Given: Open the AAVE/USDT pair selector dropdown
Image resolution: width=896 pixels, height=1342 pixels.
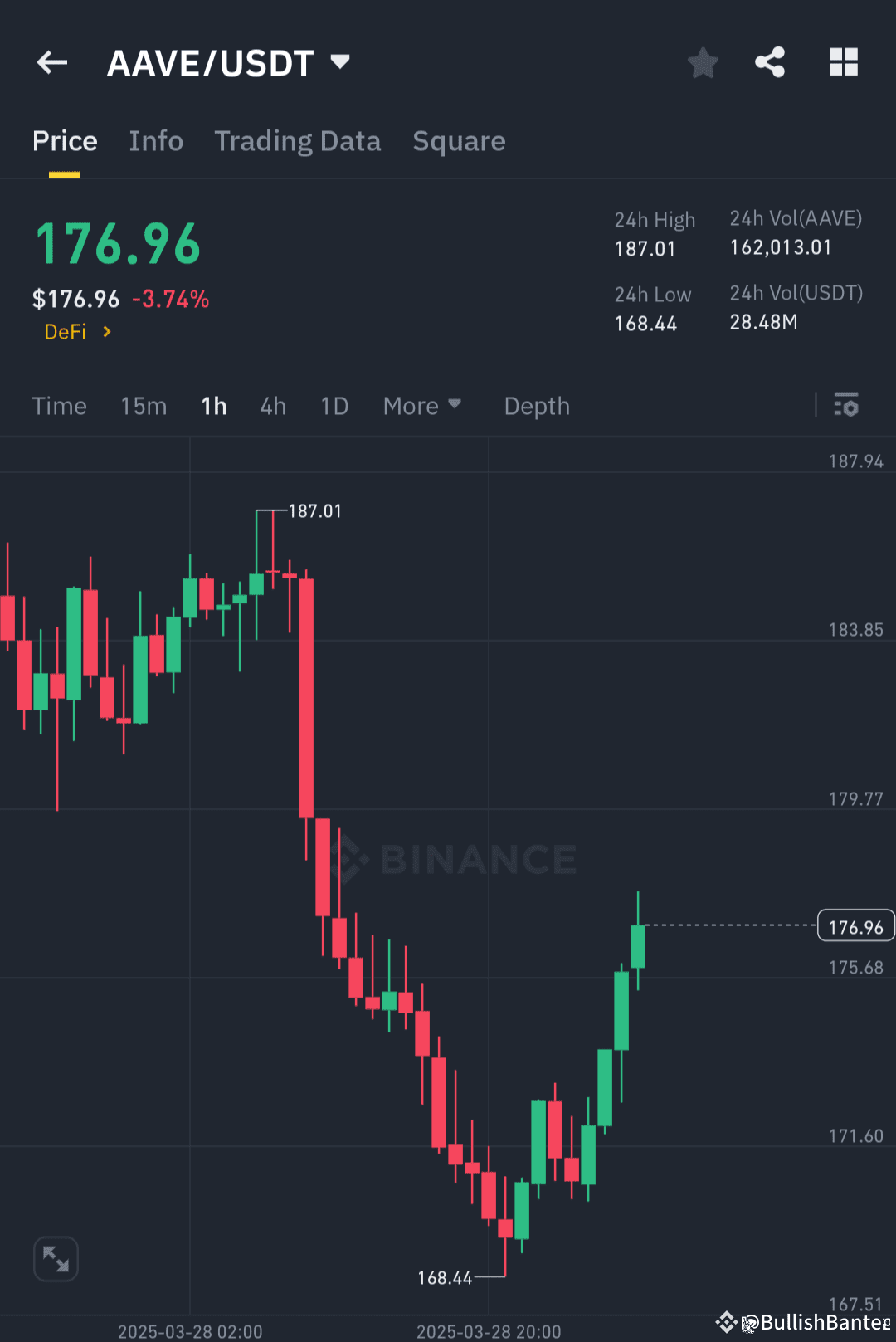Looking at the screenshot, I should [339, 61].
